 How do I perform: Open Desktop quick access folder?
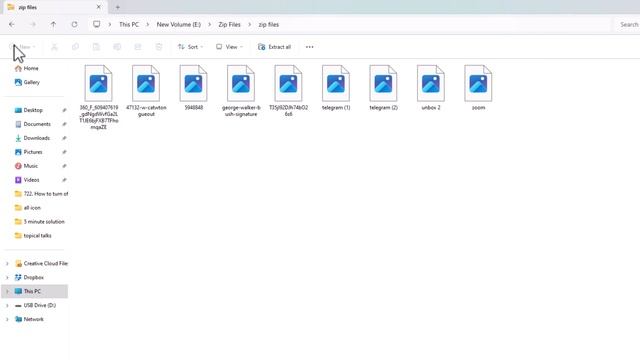click(x=29, y=110)
